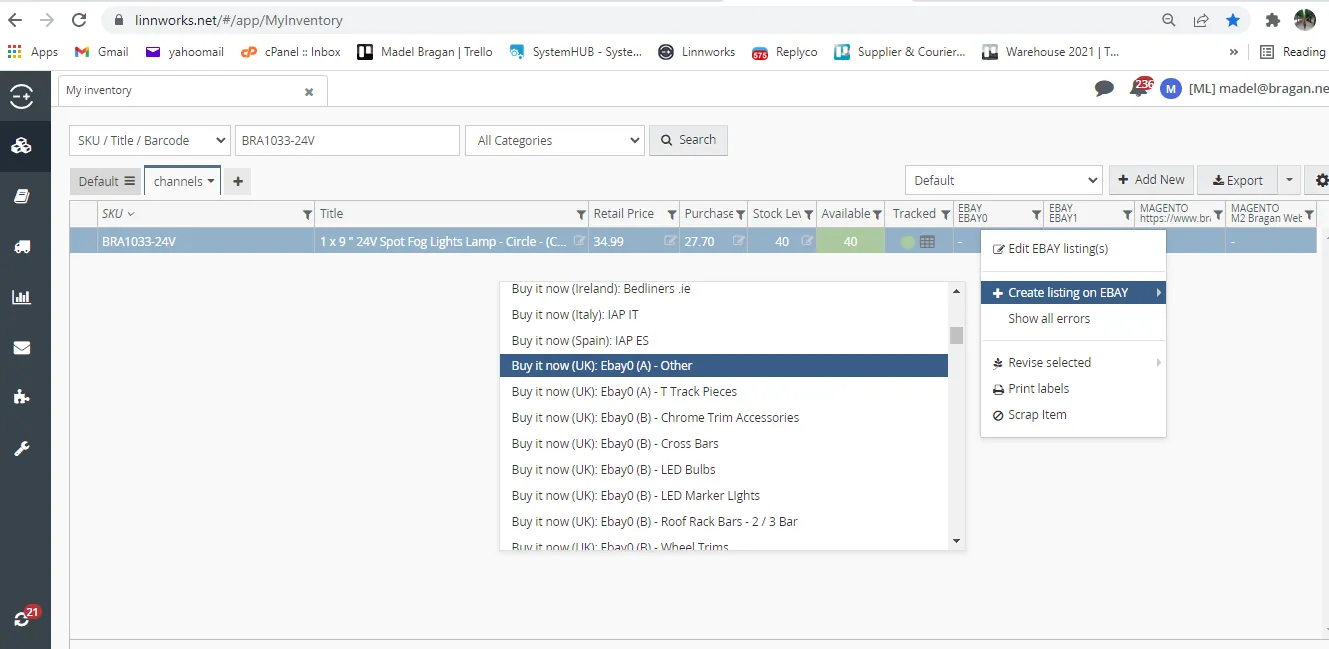Image resolution: width=1329 pixels, height=649 pixels.
Task: Reload the page in Chrome
Action: 79,20
